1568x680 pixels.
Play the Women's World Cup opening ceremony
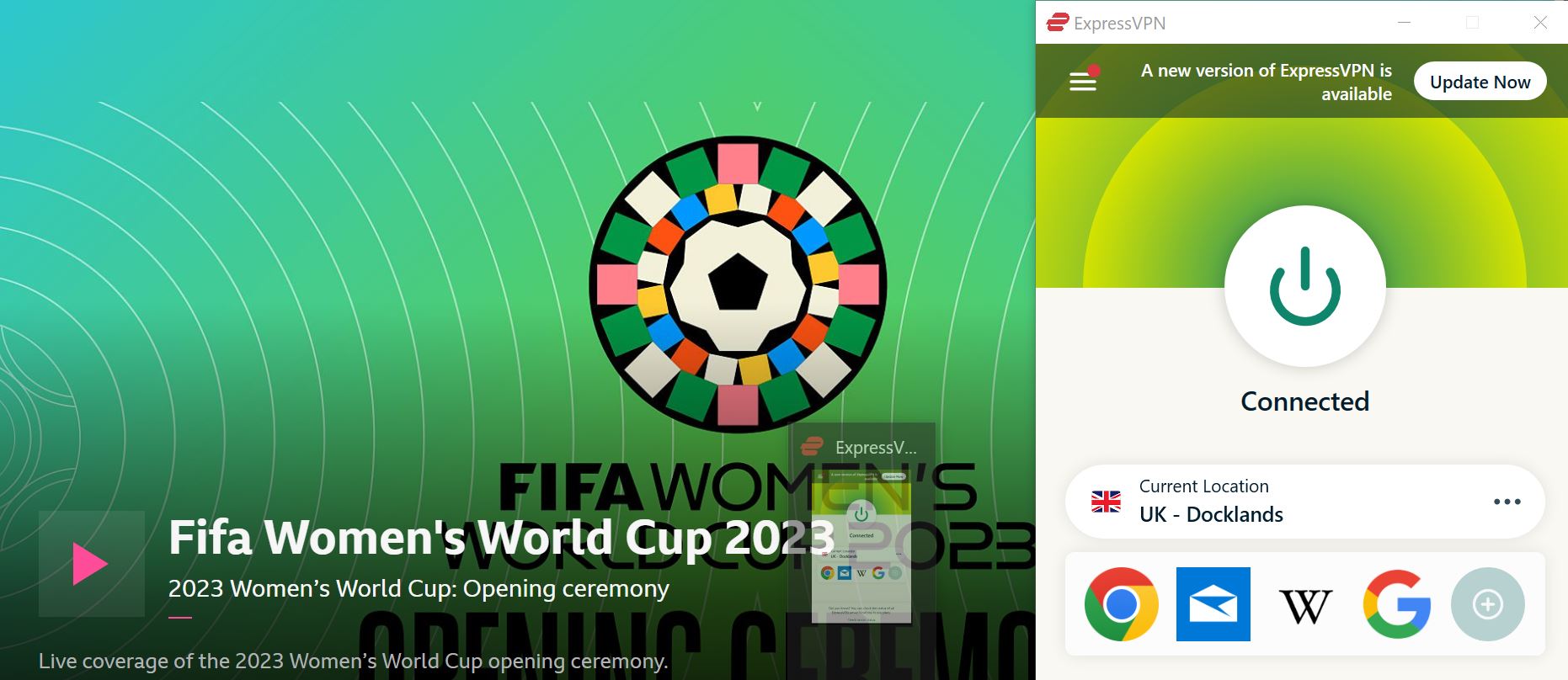click(x=91, y=564)
